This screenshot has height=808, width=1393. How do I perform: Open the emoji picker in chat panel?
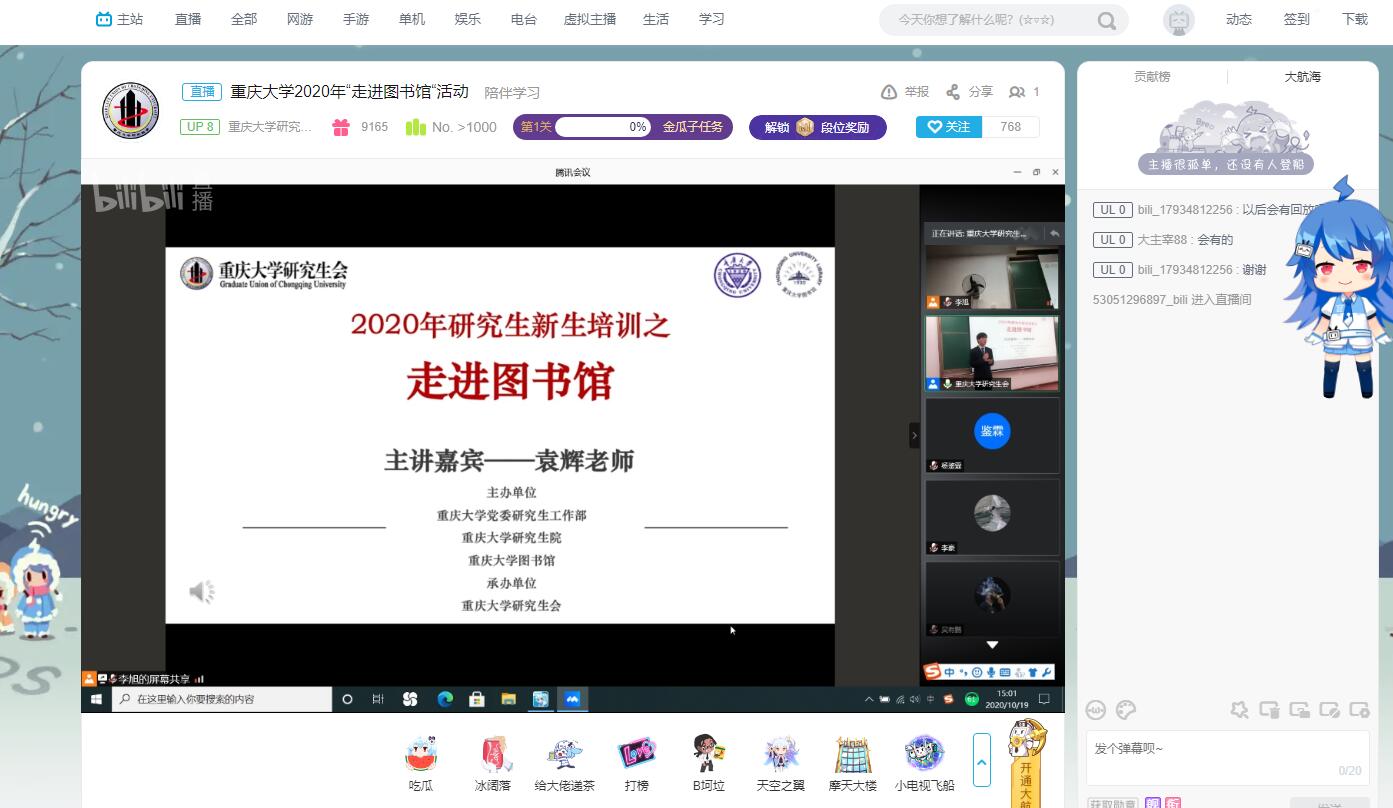tap(1096, 710)
